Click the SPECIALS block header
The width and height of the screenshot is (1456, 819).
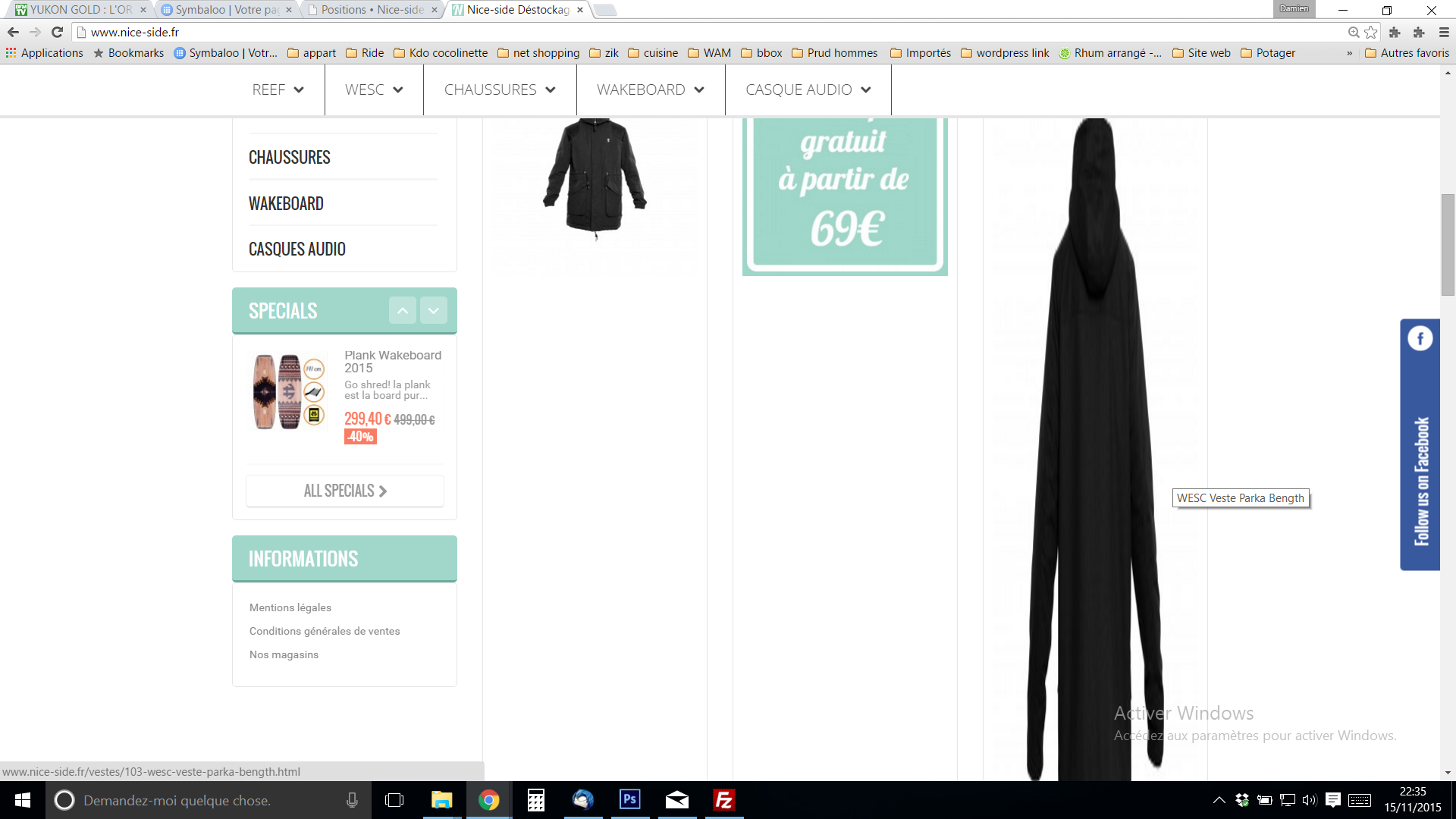[344, 310]
